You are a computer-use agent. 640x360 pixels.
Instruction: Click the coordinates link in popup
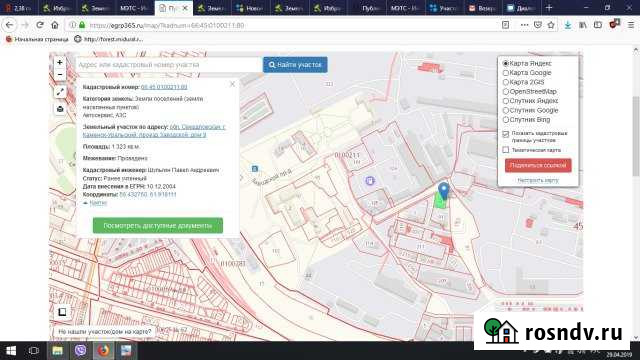148,194
